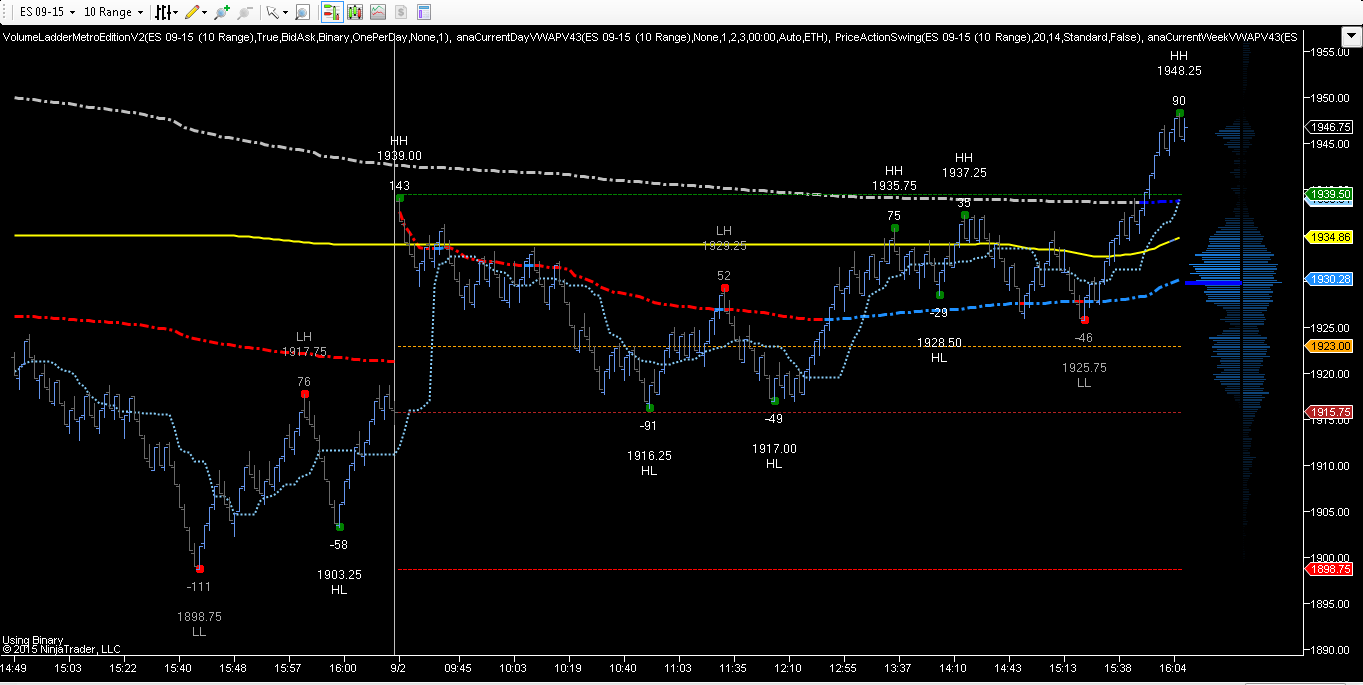The width and height of the screenshot is (1363, 685).
Task: Click the 16:04 time axis label
Action: pos(1173,666)
